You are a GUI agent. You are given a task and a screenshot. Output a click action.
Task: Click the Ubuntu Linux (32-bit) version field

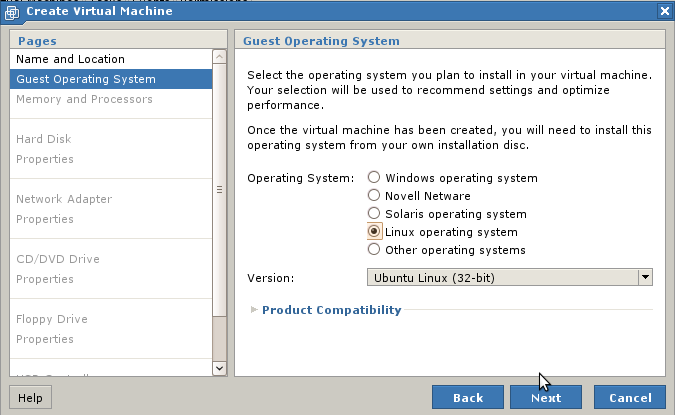pos(502,277)
